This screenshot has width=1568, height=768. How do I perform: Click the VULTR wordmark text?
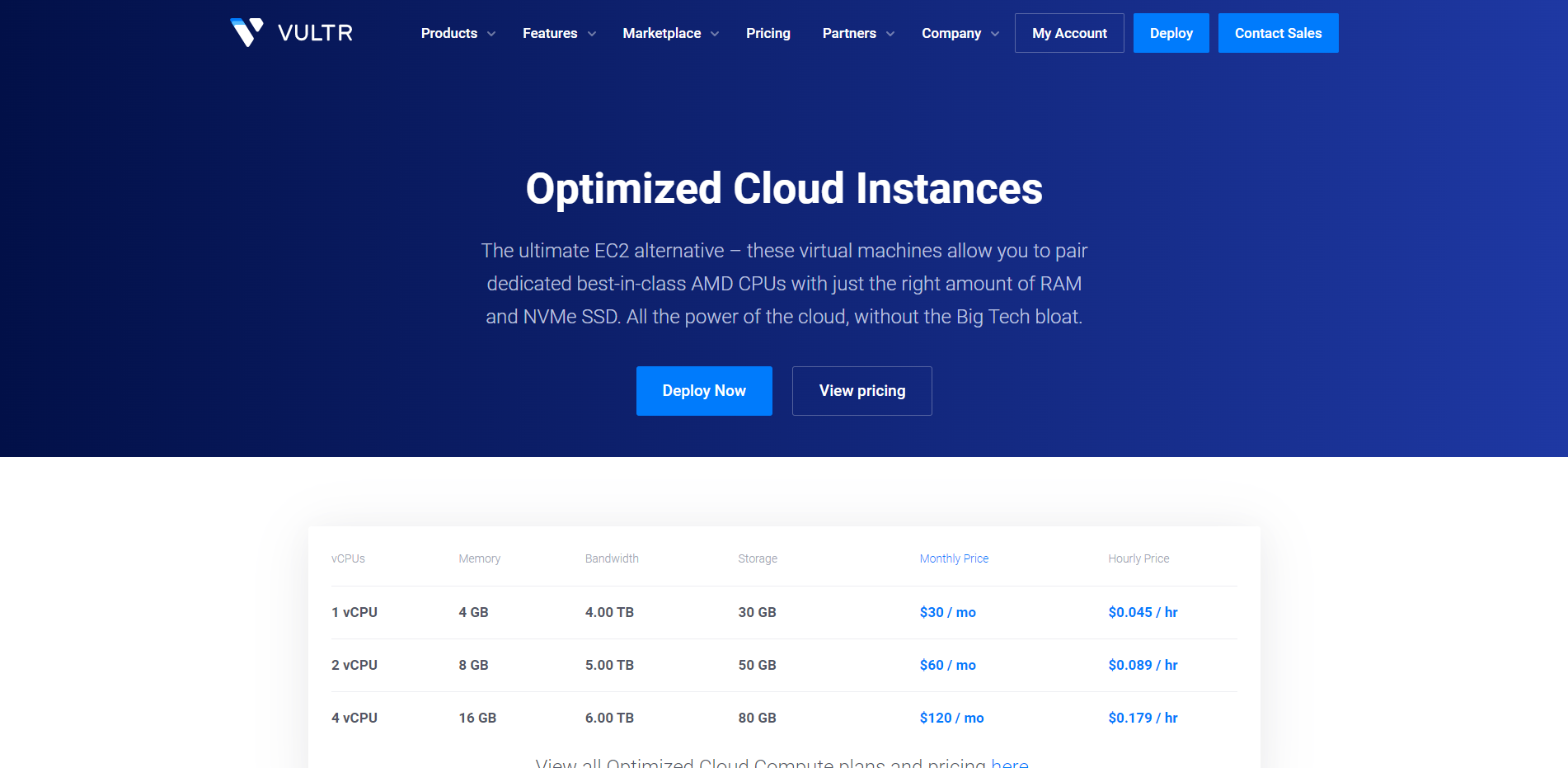pyautogui.click(x=315, y=33)
